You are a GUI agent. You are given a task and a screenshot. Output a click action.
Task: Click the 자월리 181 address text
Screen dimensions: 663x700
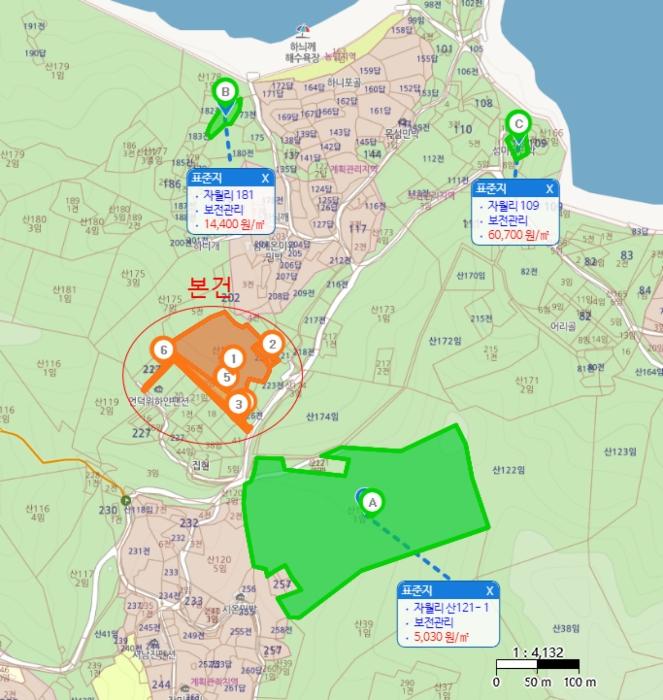(228, 195)
